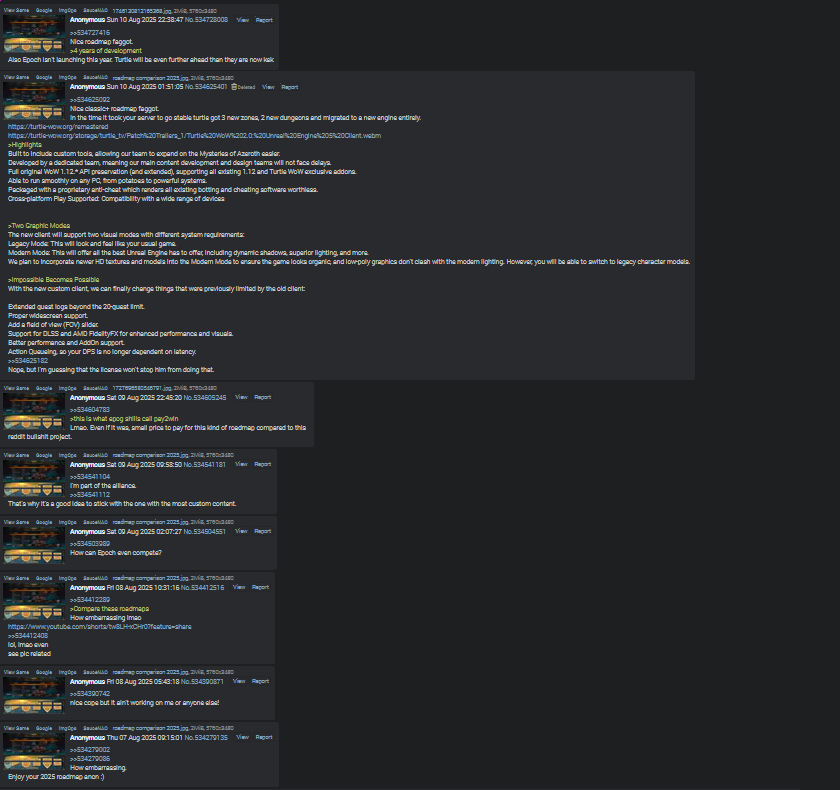Open the Unreal Engine Client.webm link

click(x=194, y=136)
